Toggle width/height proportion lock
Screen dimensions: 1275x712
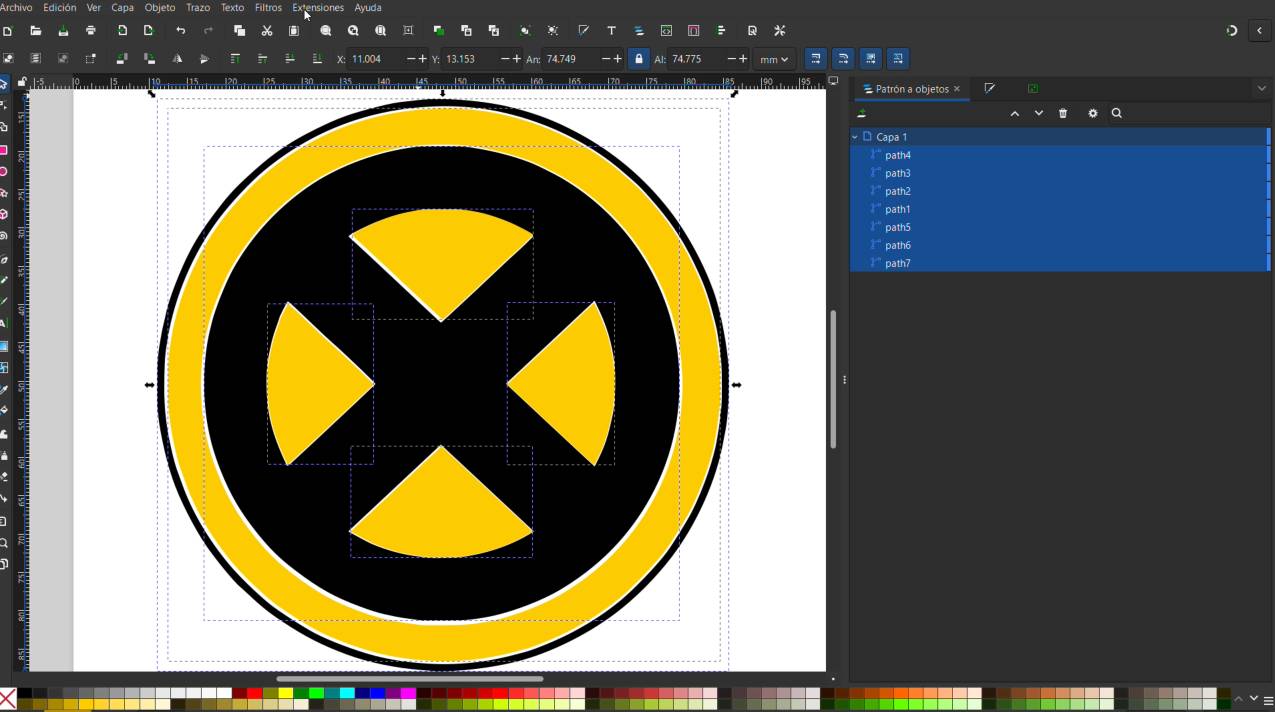tap(639, 59)
